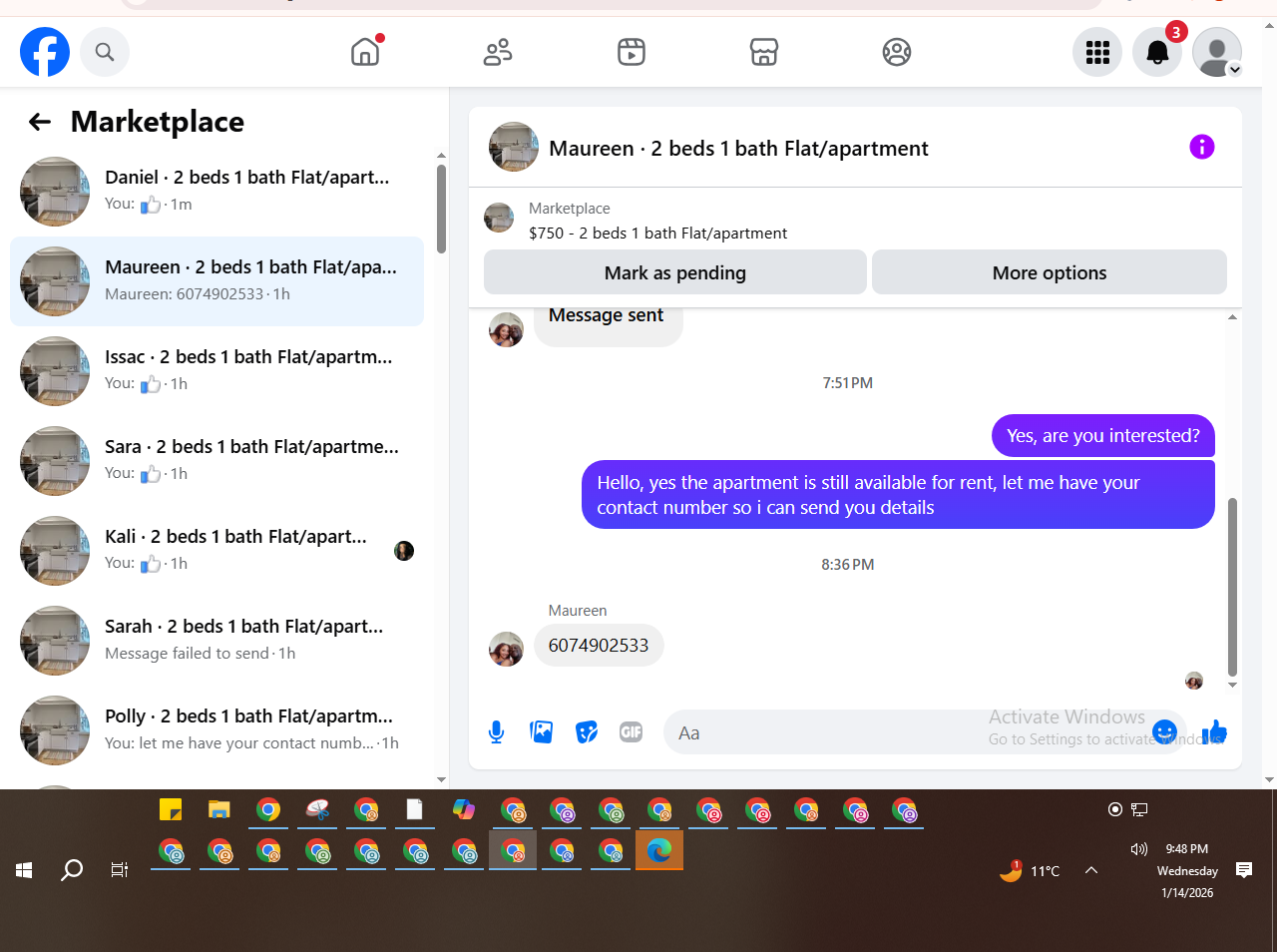
Task: Click Maureen's avatar beside the phone number
Action: click(x=506, y=649)
